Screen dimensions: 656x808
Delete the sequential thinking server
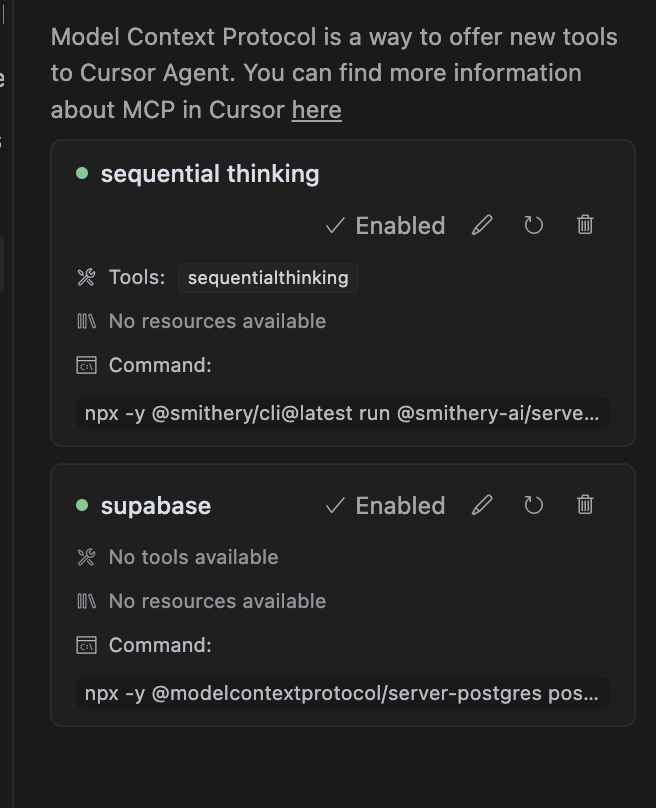click(x=585, y=225)
